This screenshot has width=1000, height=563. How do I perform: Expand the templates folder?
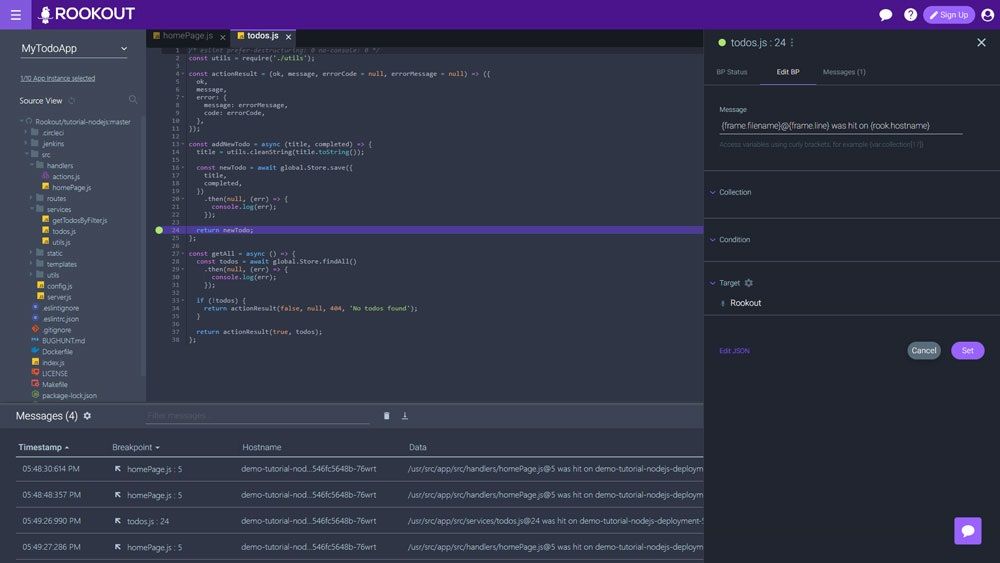pos(31,264)
